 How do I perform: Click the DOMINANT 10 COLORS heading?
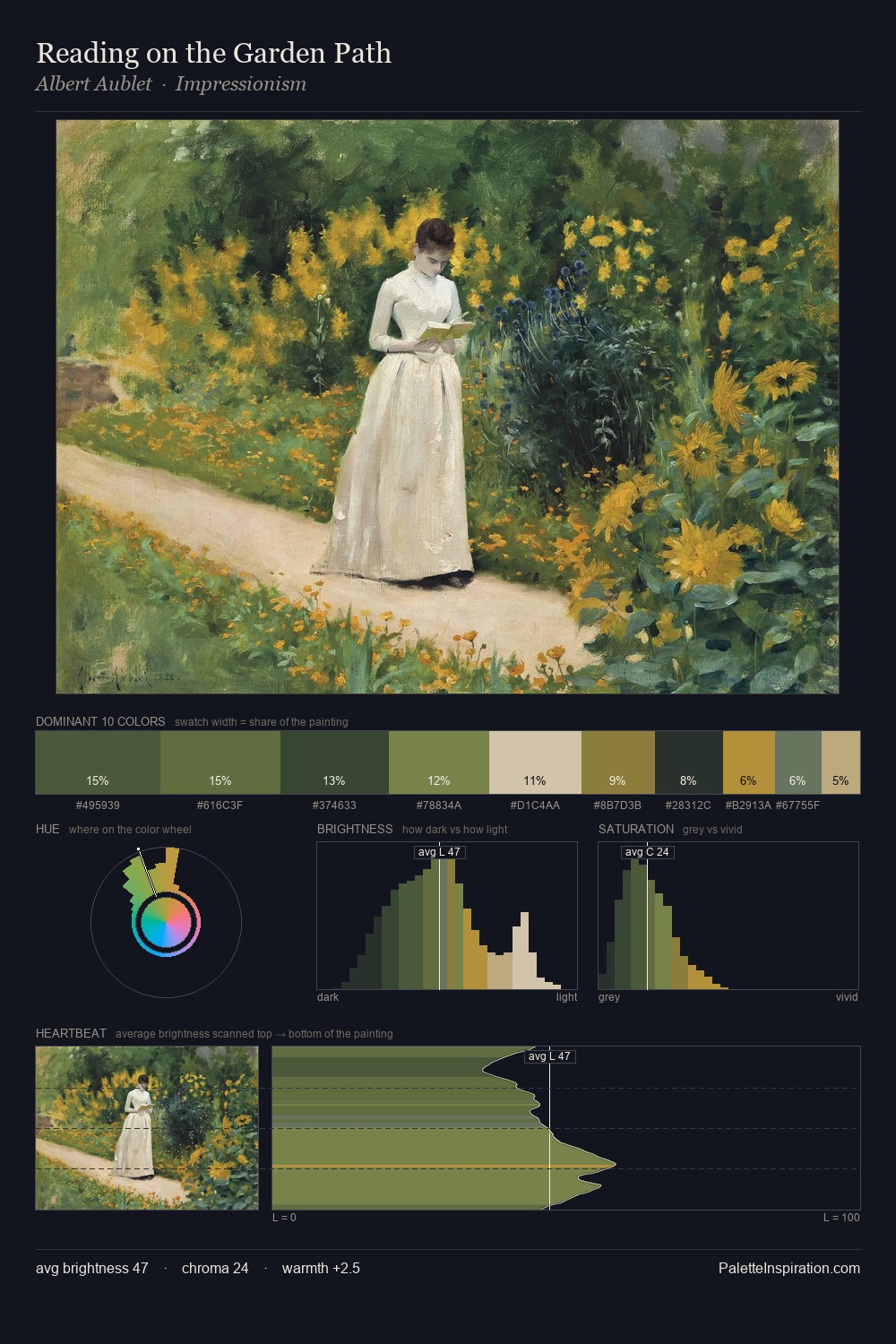100,721
